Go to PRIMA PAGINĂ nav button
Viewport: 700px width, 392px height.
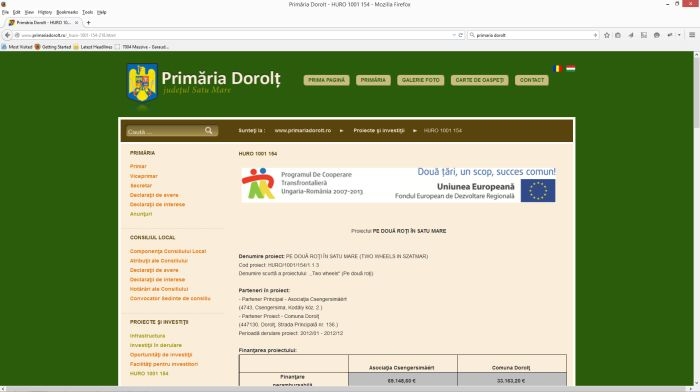click(x=326, y=80)
